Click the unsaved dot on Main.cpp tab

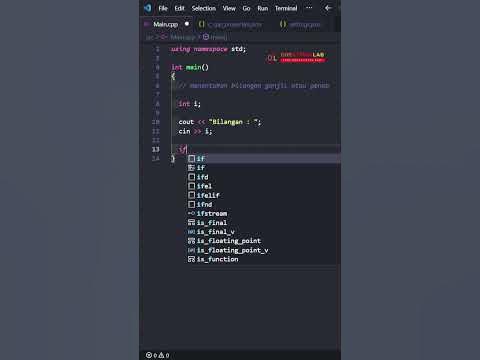click(187, 24)
